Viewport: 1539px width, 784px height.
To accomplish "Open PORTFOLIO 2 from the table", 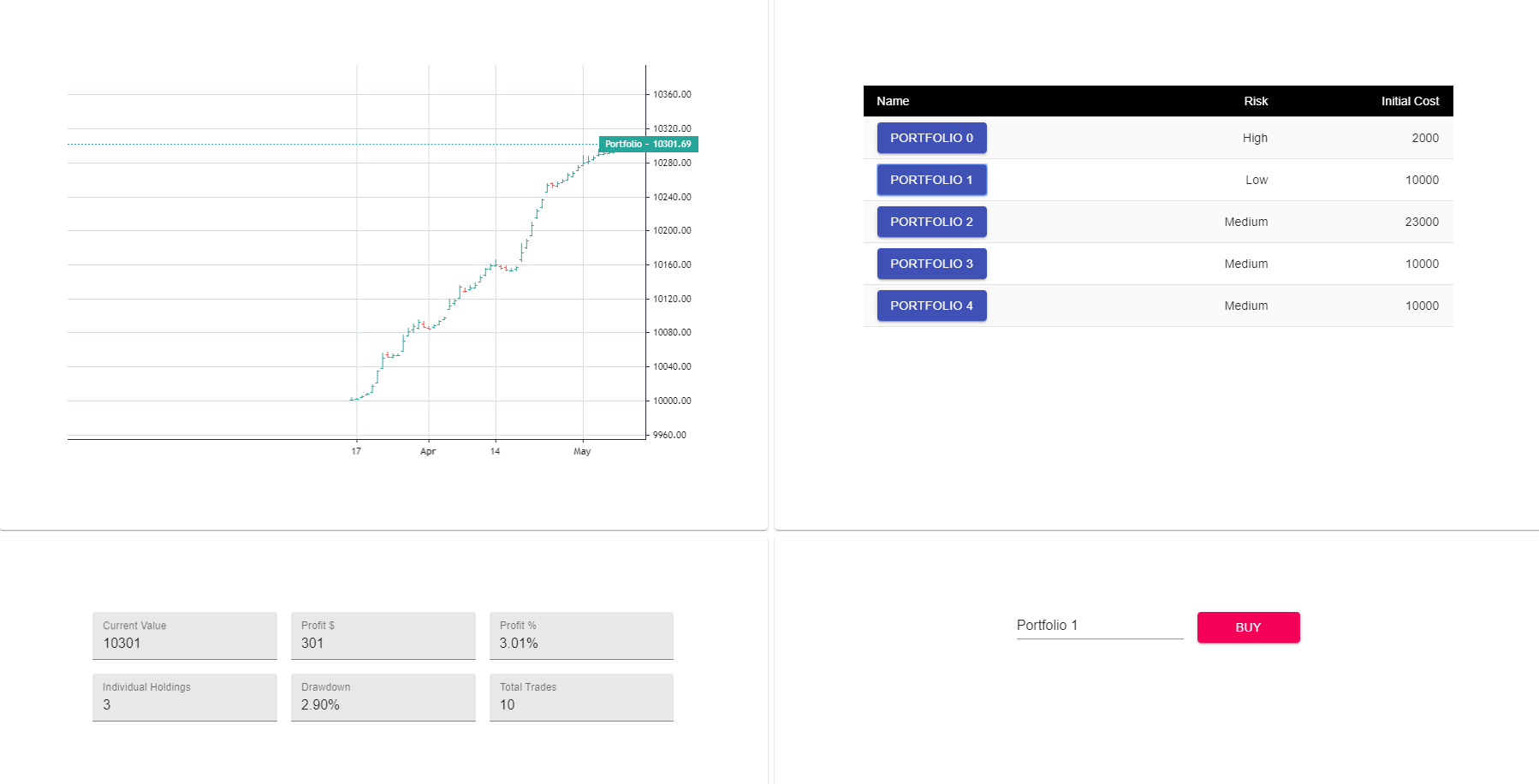I will [931, 222].
